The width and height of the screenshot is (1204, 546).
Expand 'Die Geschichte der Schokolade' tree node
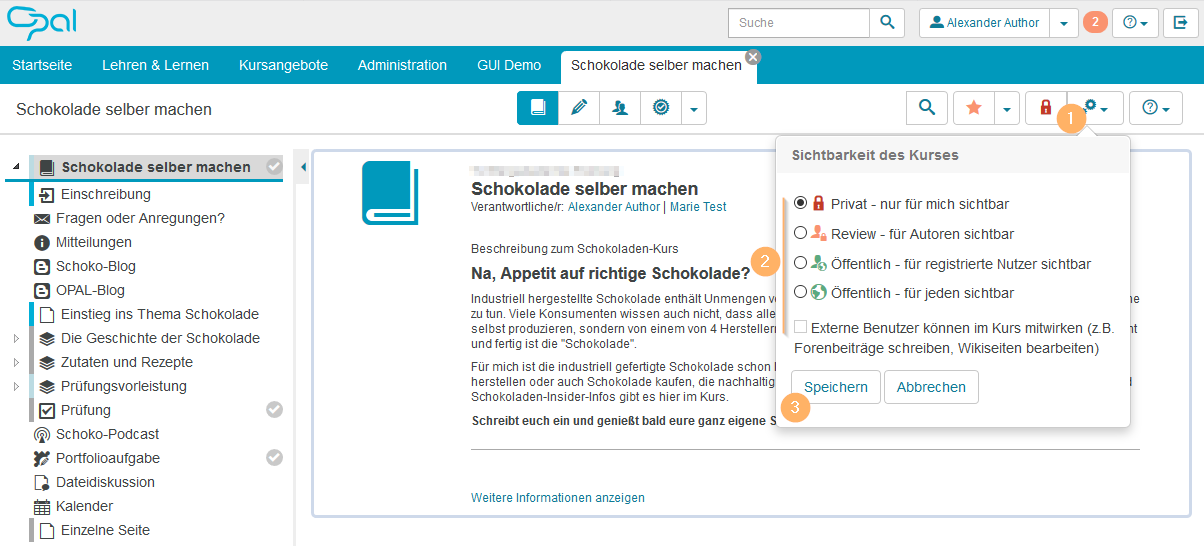click(x=16, y=338)
